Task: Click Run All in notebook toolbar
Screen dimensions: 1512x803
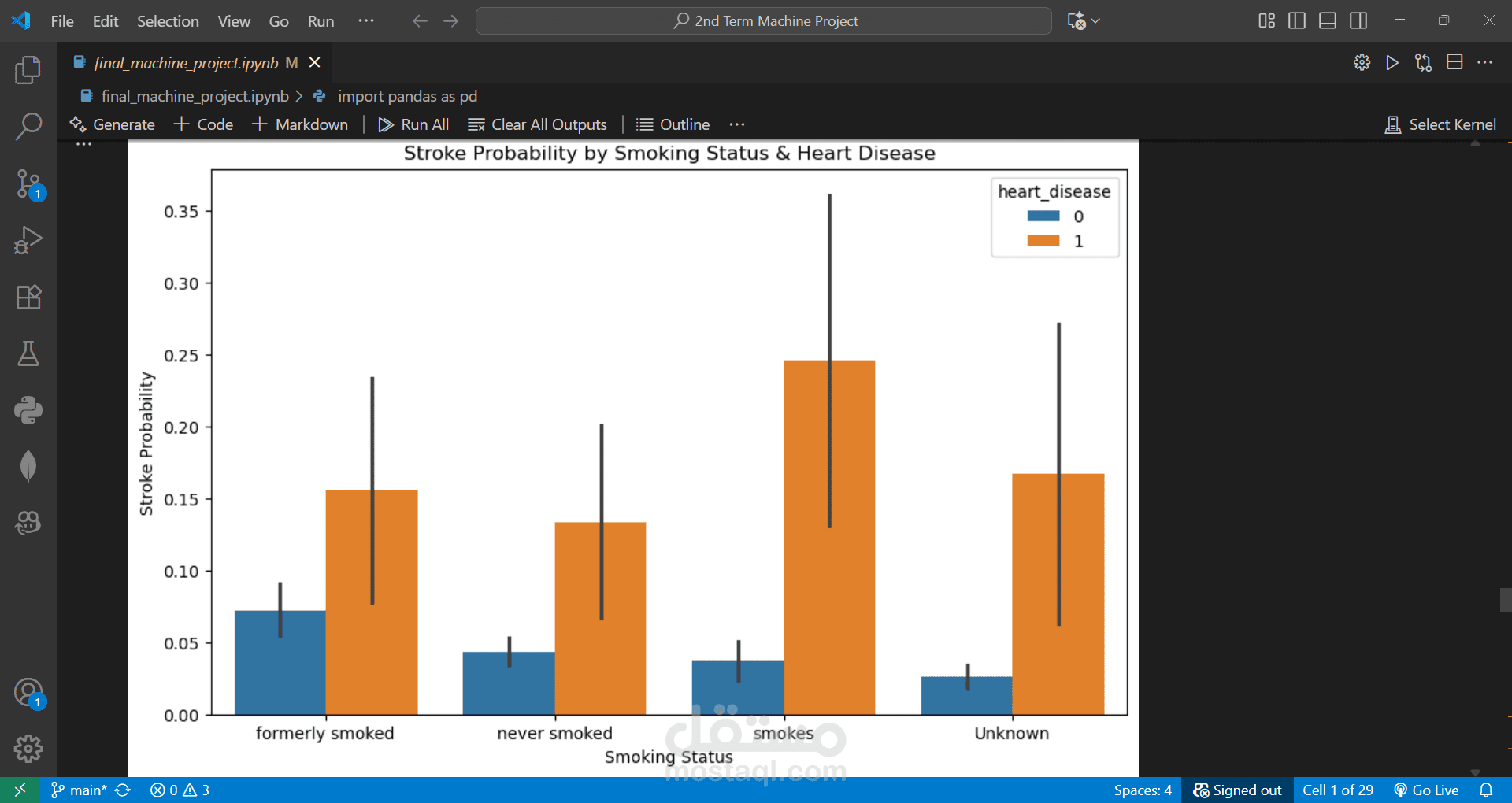Action: coord(413,124)
